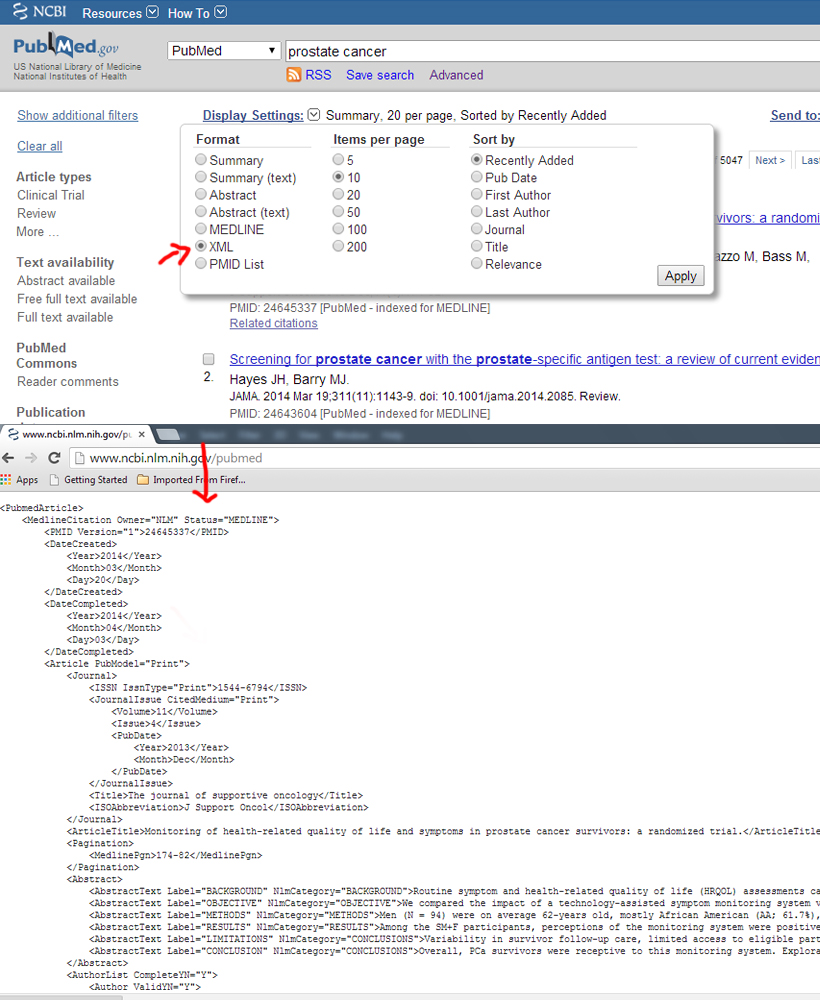Screen dimensions: 820x1000
Task: Expand the How To menu
Action: (x=197, y=13)
